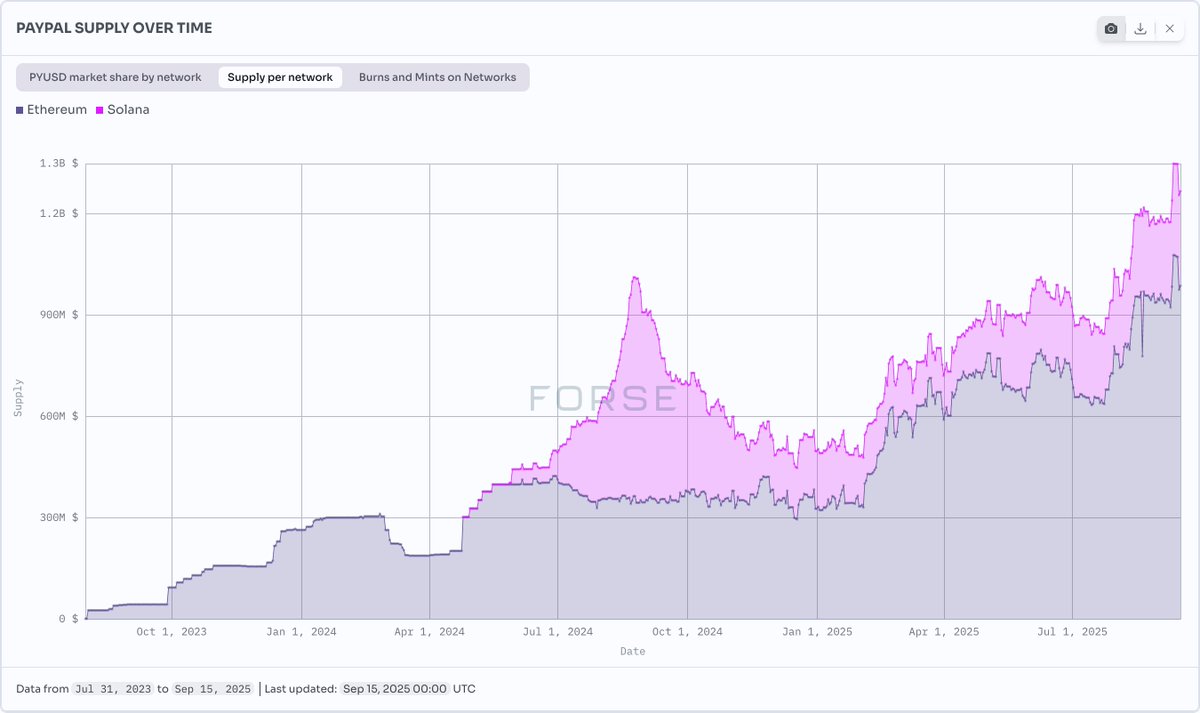Click the Ethereum purple color square
This screenshot has height=713, width=1200.
click(x=20, y=110)
